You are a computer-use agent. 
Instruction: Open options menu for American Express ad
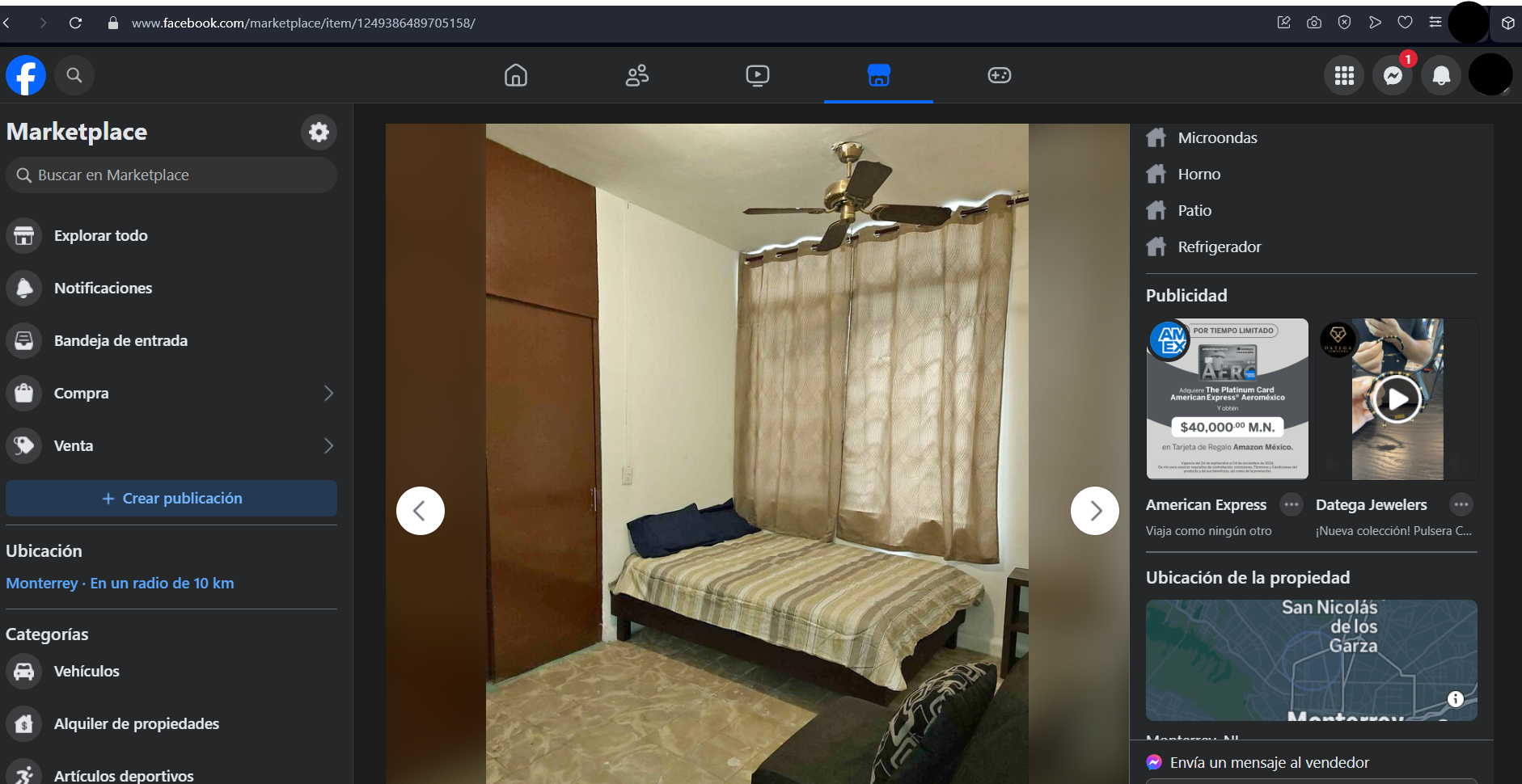click(x=1291, y=504)
